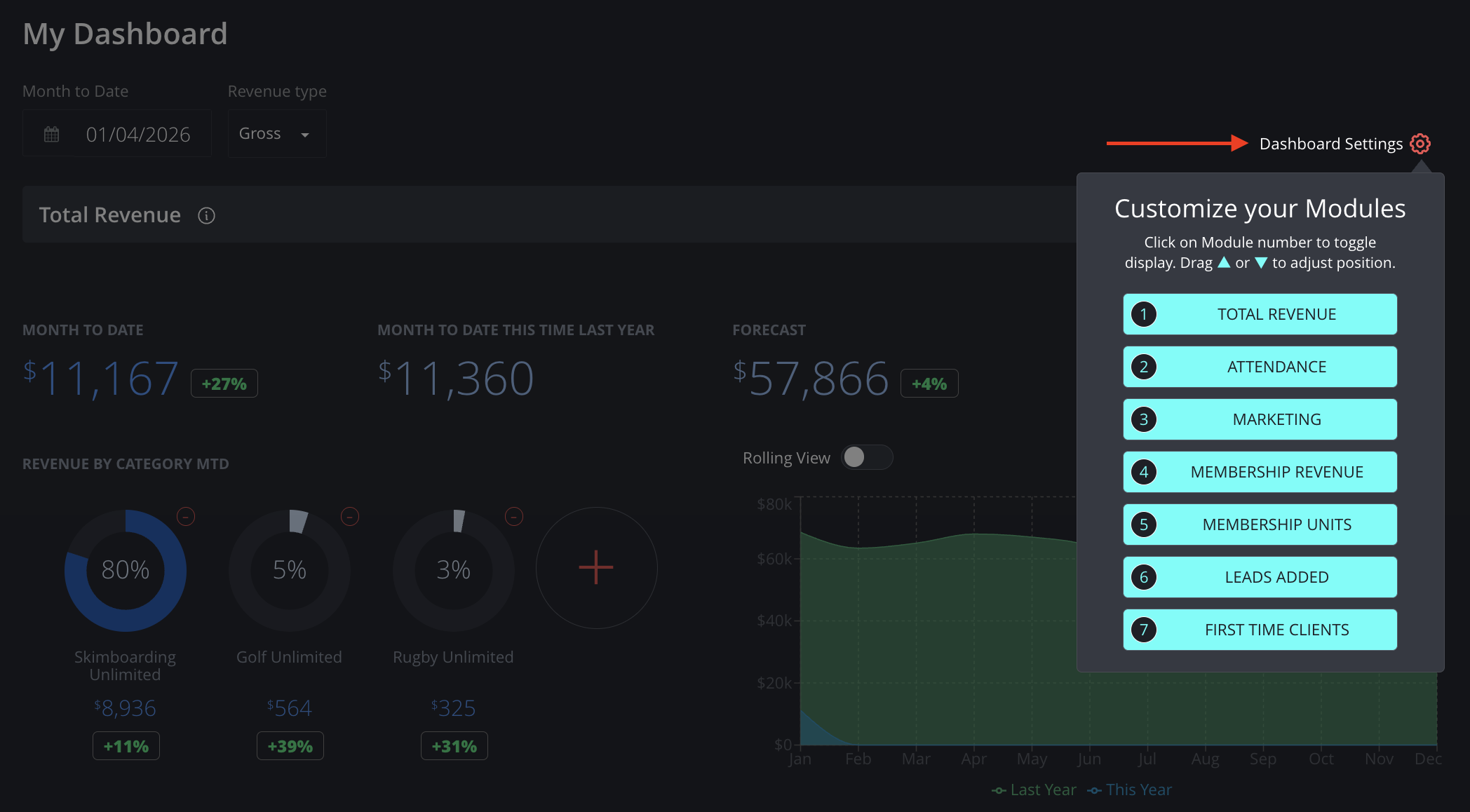Select the Membership Revenue module row
Viewport: 1470px width, 812px height.
tap(1260, 472)
